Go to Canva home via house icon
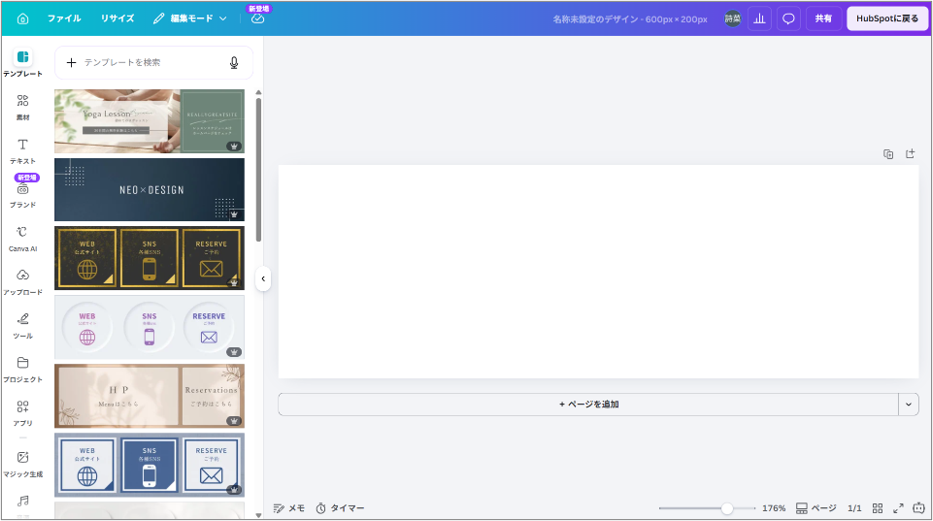Image resolution: width=933 pixels, height=521 pixels. [x=23, y=18]
